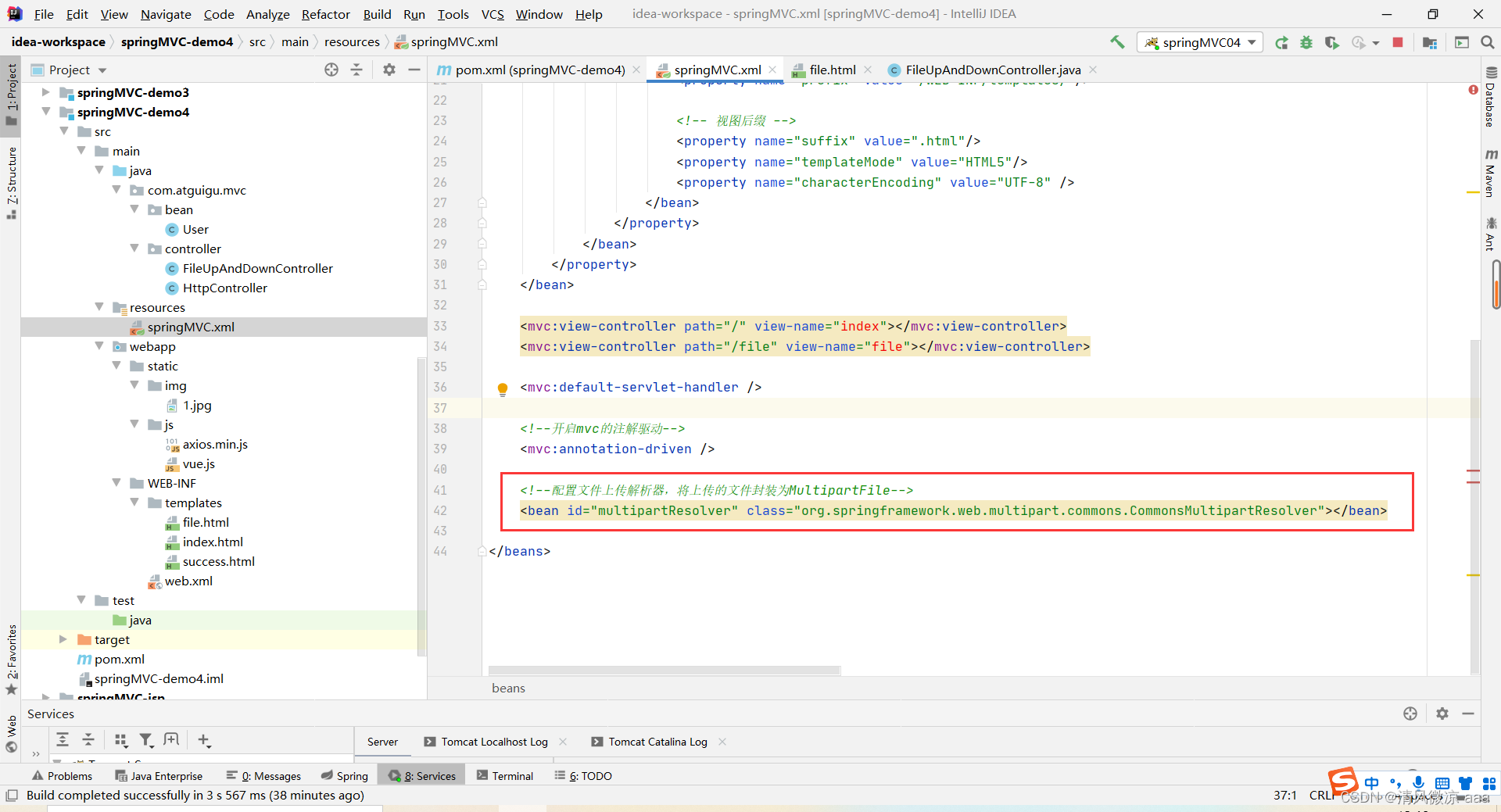This screenshot has height=812, width=1501.
Task: Collapse the springMVC-demo4 module
Action: (46, 112)
